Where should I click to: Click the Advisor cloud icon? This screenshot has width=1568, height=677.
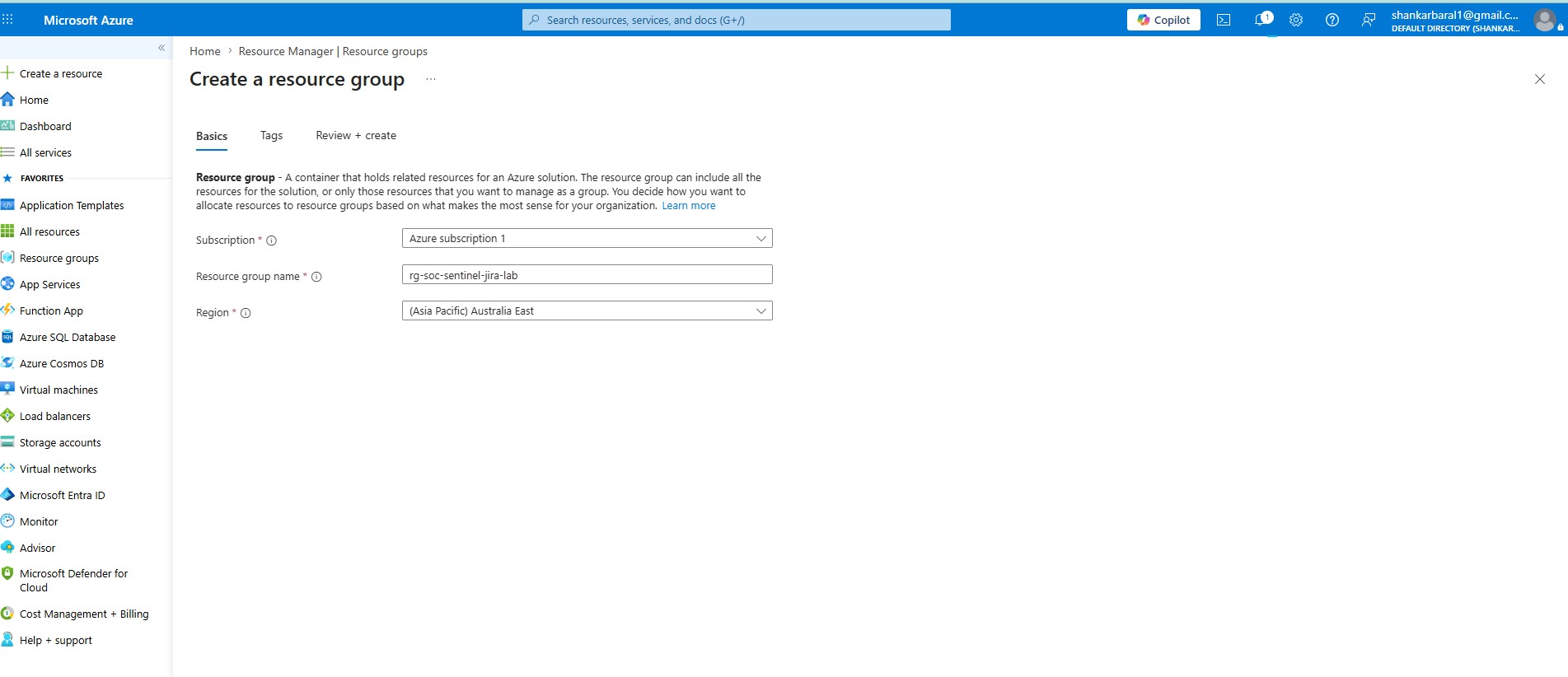[x=7, y=548]
